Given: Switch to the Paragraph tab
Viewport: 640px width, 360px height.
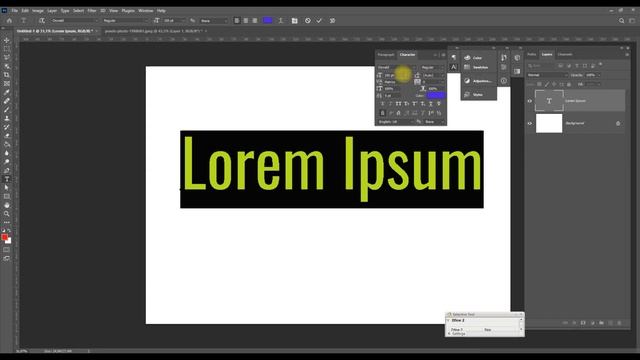Looking at the screenshot, I should point(386,55).
